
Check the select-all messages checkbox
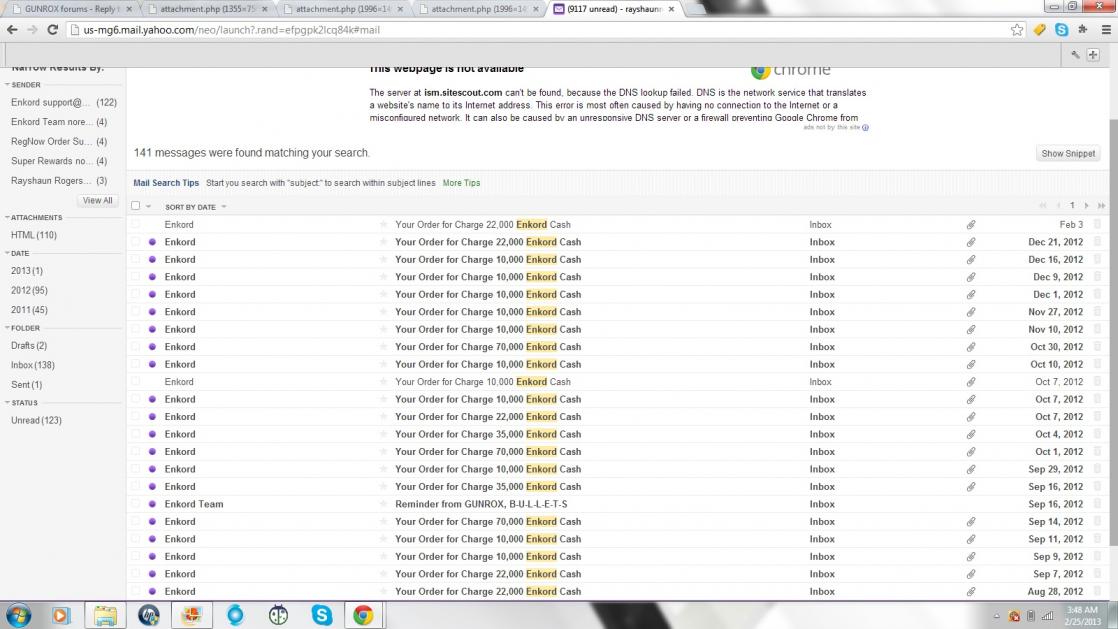(136, 206)
